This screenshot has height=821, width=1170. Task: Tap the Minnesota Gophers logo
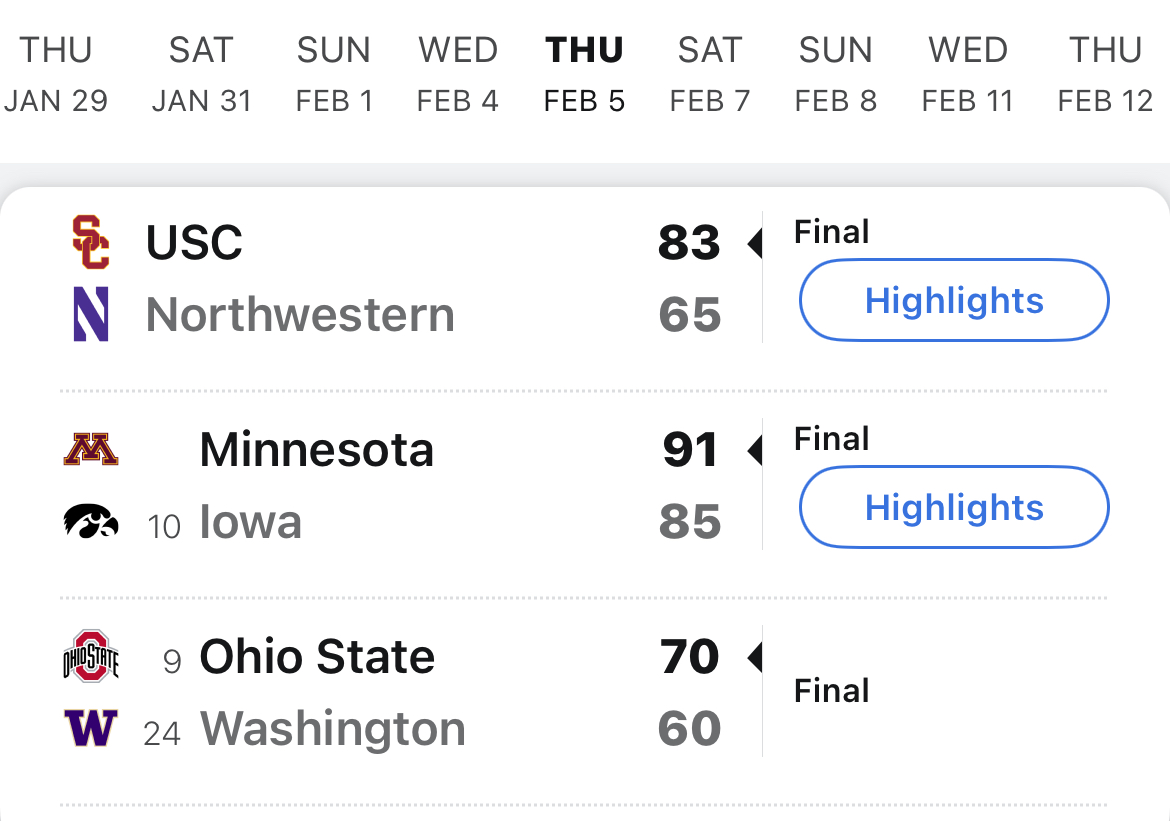[91, 450]
